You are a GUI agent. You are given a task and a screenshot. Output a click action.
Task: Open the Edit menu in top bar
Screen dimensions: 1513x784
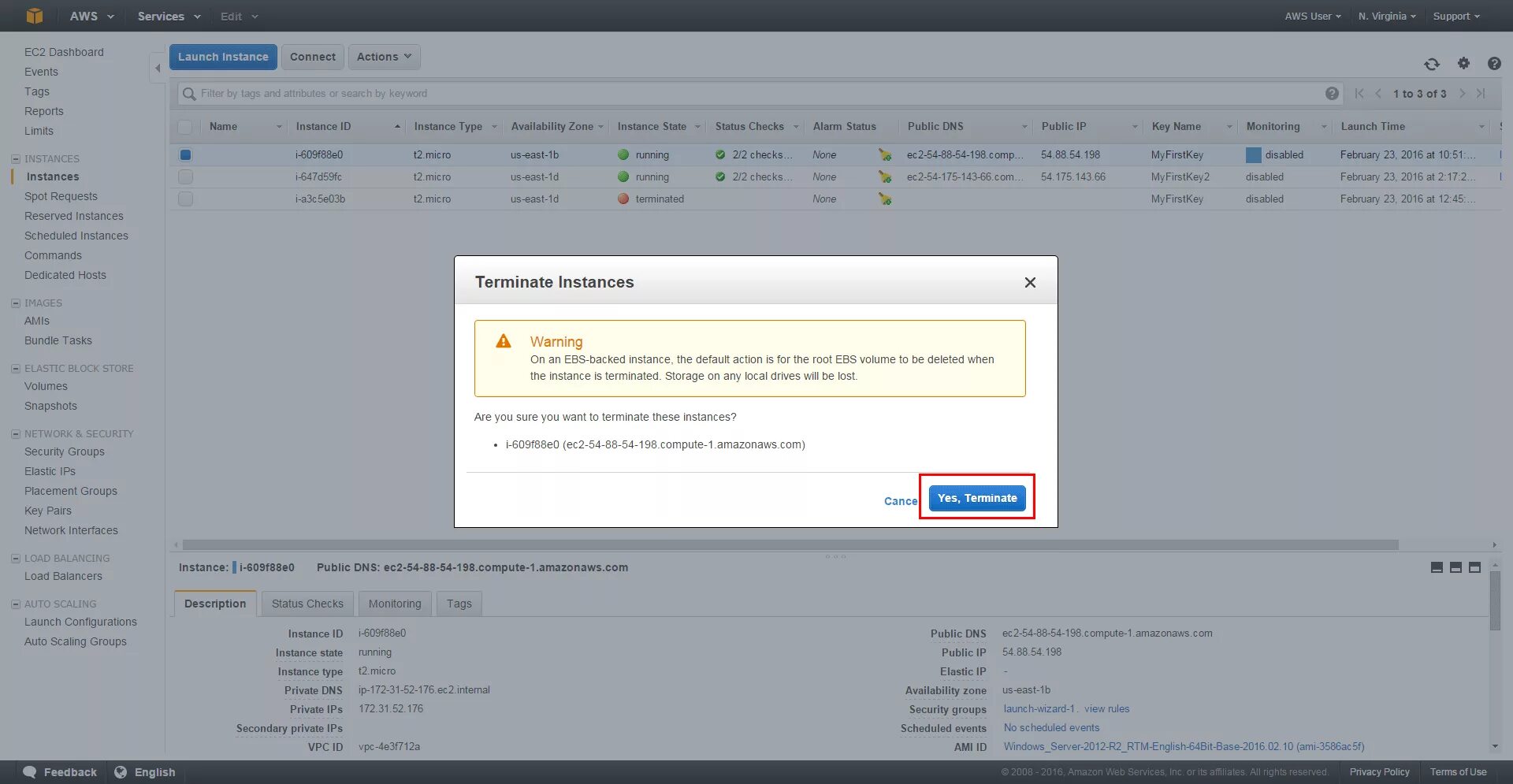tap(239, 16)
